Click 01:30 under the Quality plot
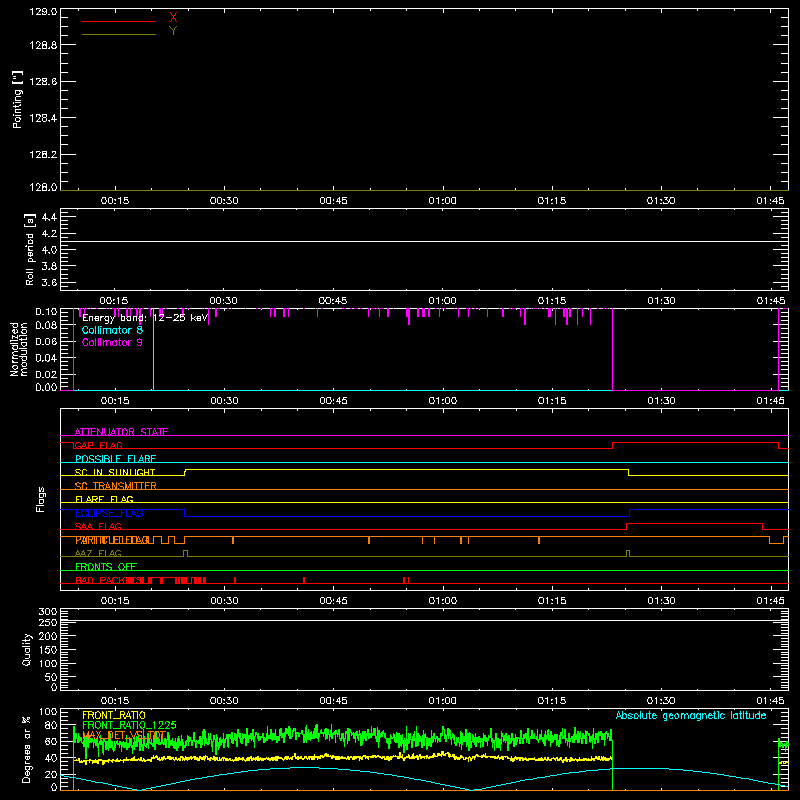The height and width of the screenshot is (800, 800). pos(661,701)
